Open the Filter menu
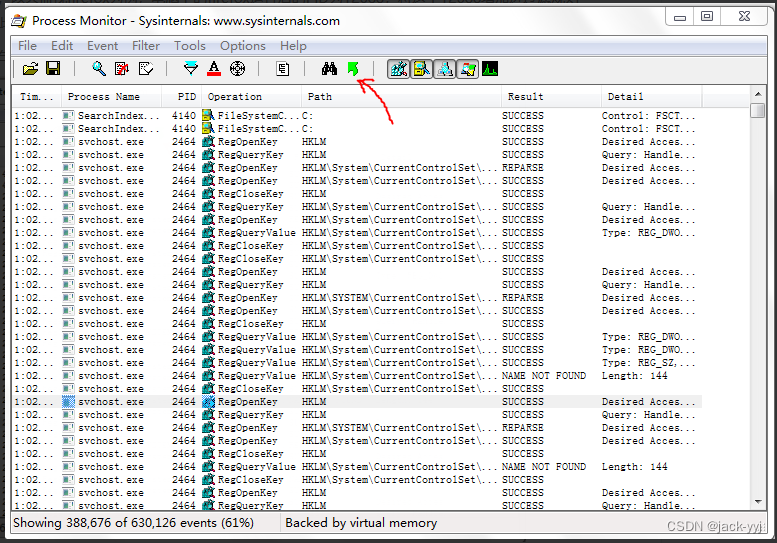 [146, 46]
